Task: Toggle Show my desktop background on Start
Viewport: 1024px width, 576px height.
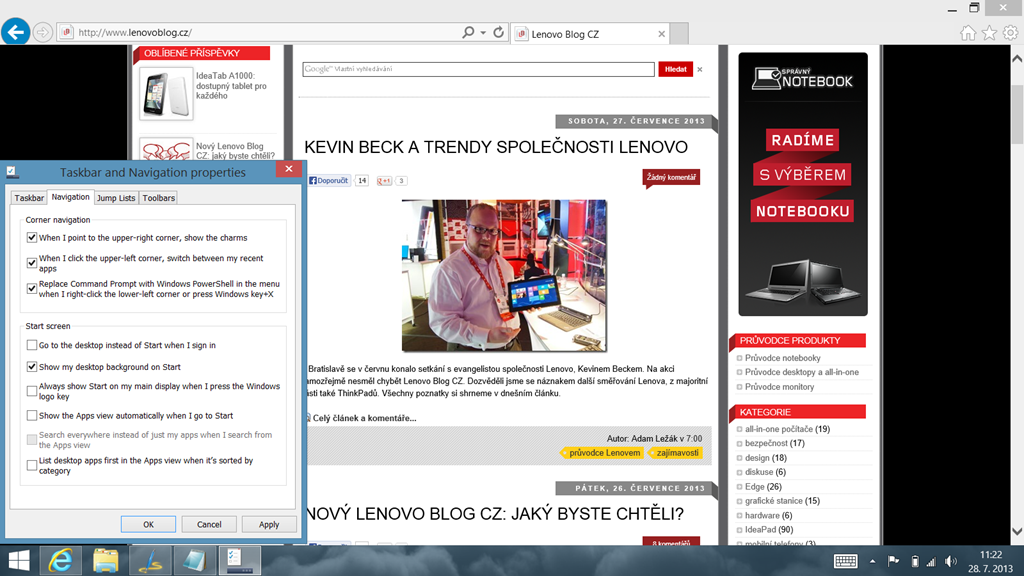Action: point(33,367)
